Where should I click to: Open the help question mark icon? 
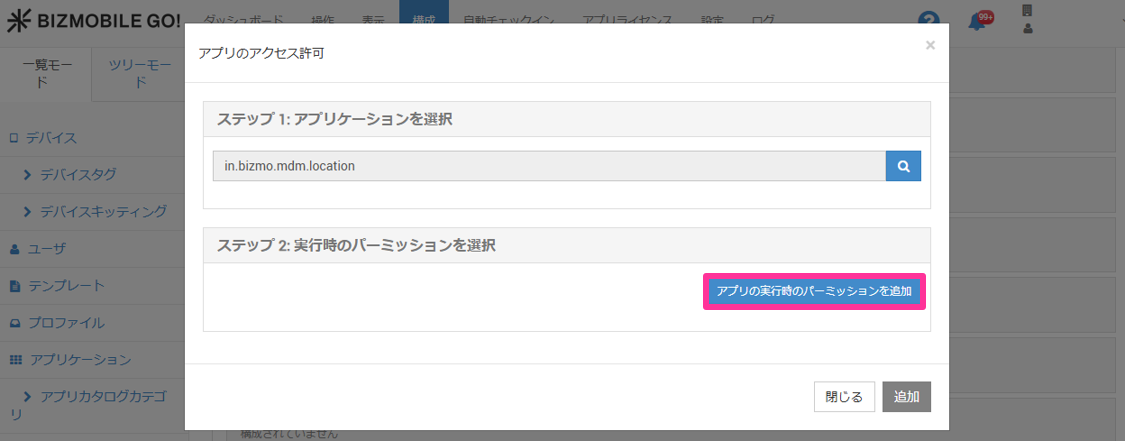click(x=930, y=21)
